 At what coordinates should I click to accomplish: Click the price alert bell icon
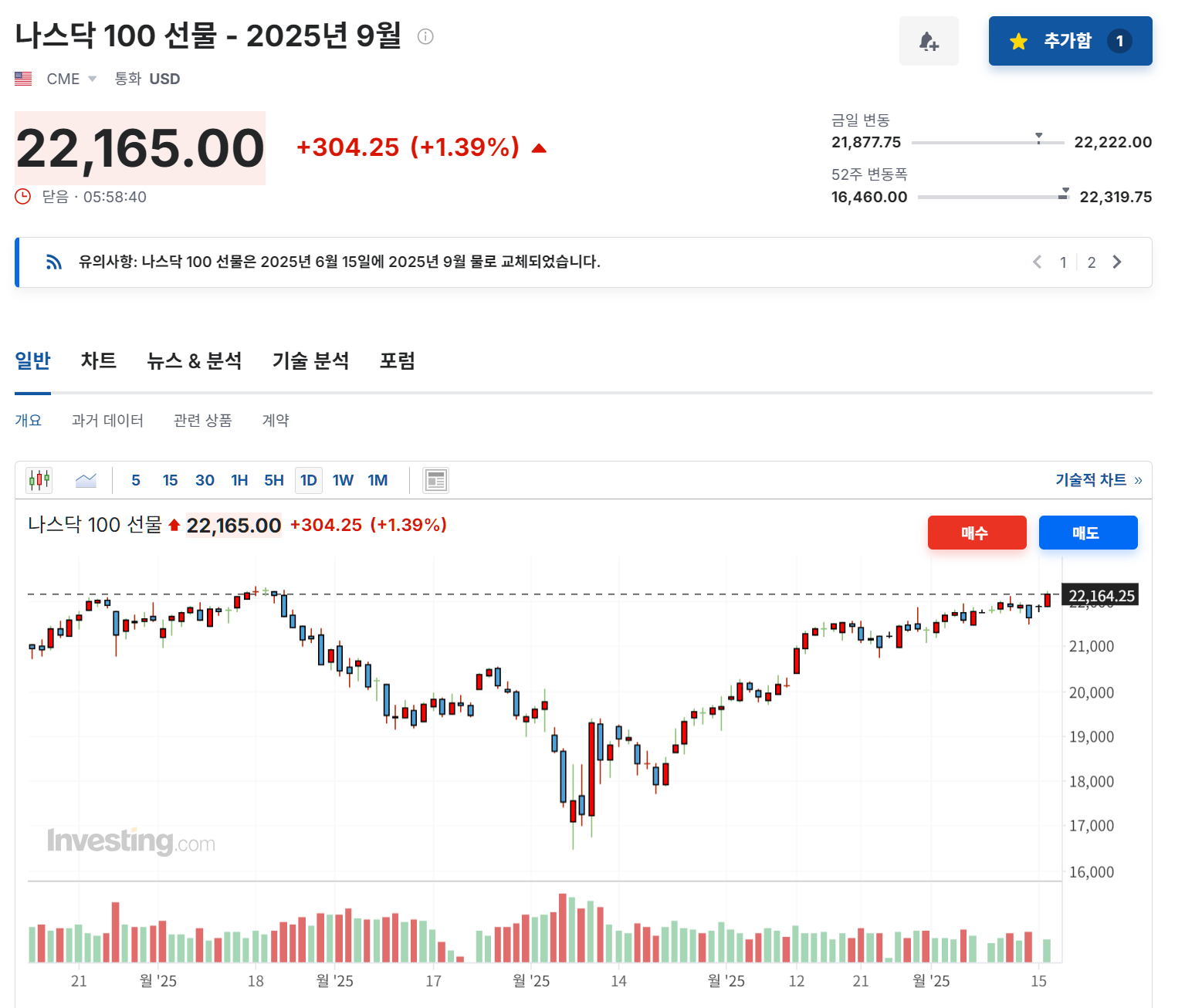click(x=929, y=41)
